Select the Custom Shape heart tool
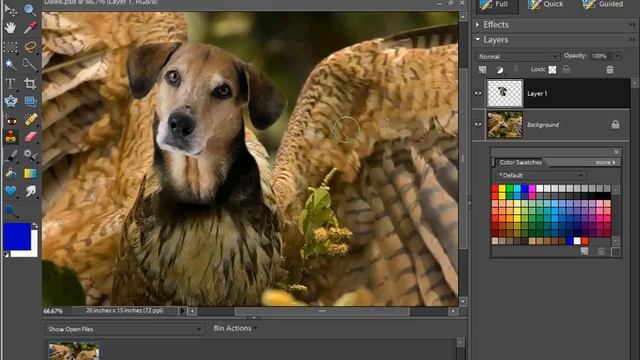 [10, 191]
